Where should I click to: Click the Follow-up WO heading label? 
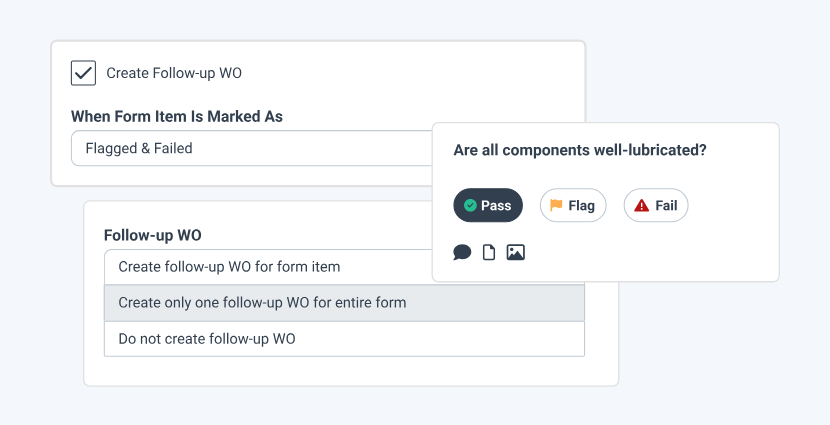[x=153, y=235]
